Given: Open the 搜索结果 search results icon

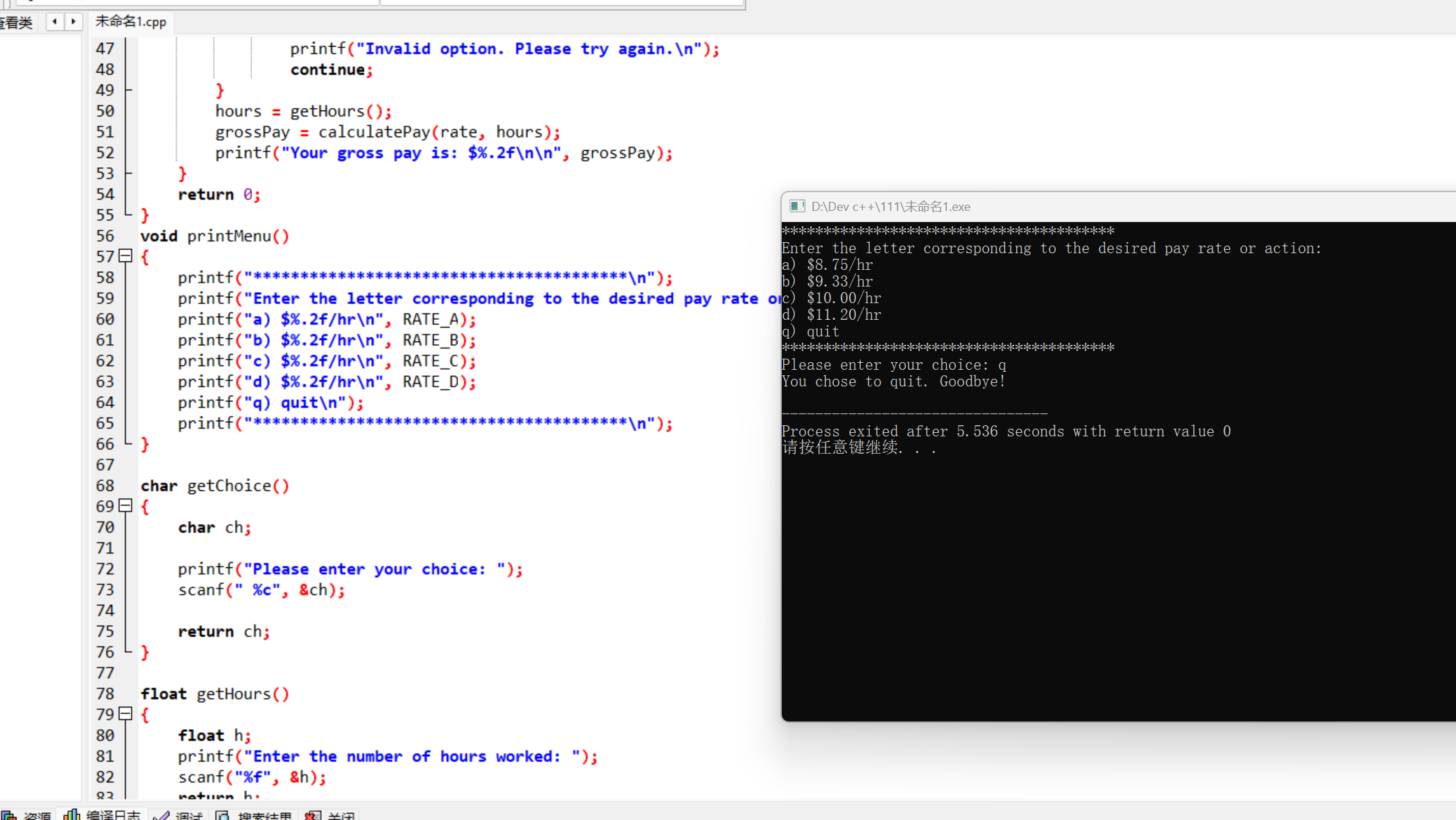Looking at the screenshot, I should click(x=223, y=816).
